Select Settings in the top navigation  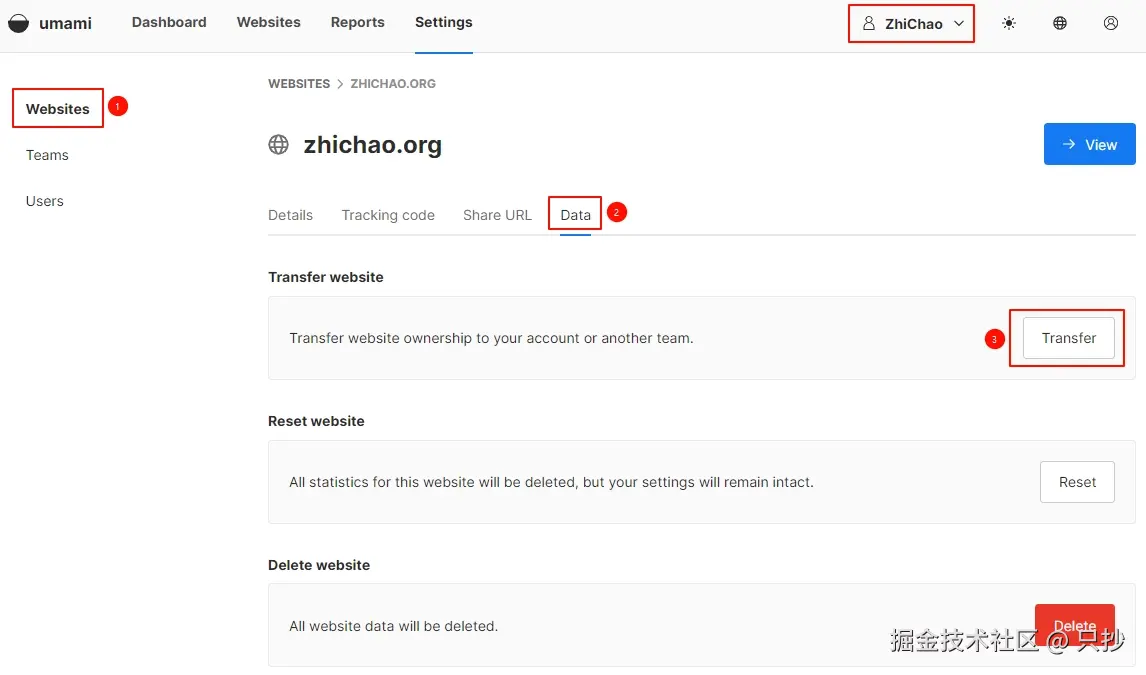point(443,22)
